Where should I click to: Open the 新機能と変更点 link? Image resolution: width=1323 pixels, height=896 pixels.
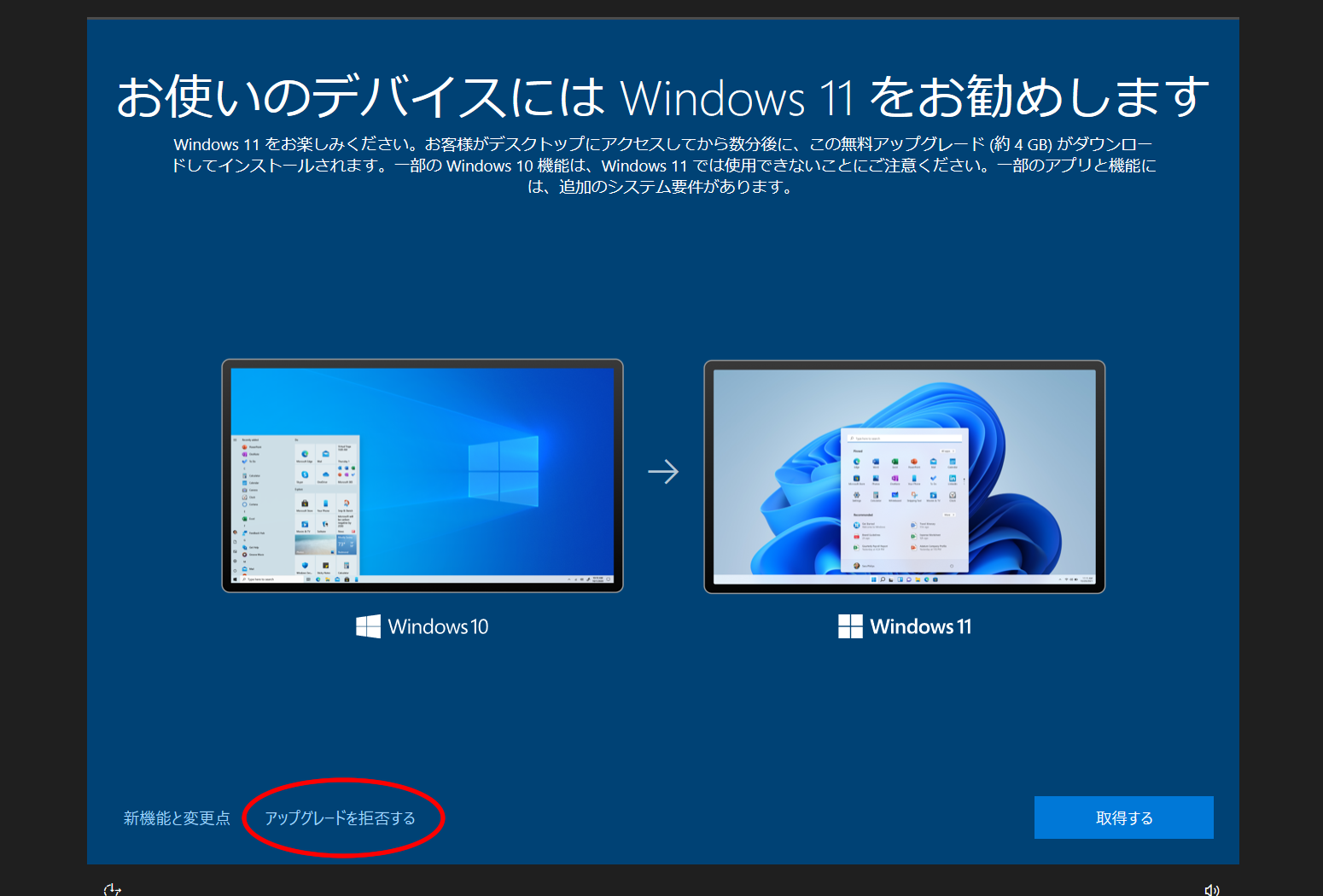click(177, 817)
